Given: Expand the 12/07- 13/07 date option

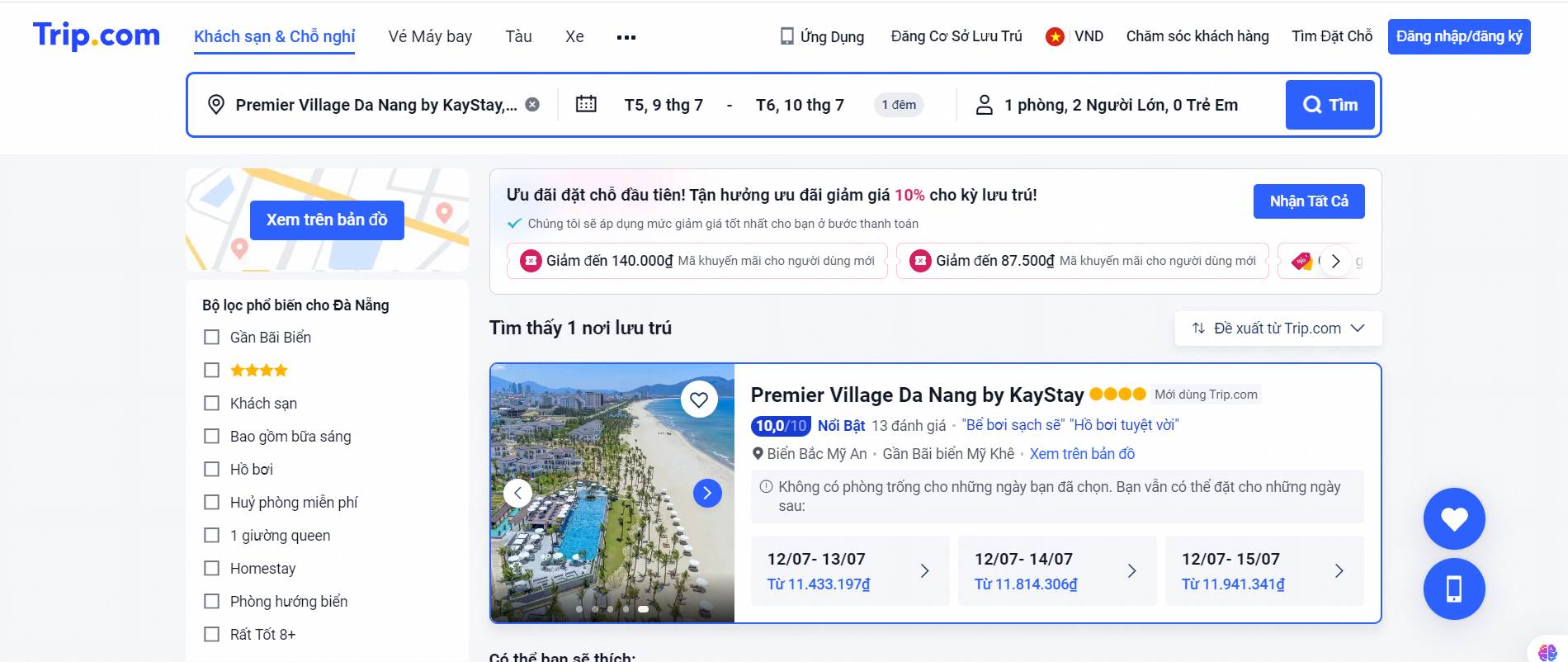Looking at the screenshot, I should click(850, 571).
